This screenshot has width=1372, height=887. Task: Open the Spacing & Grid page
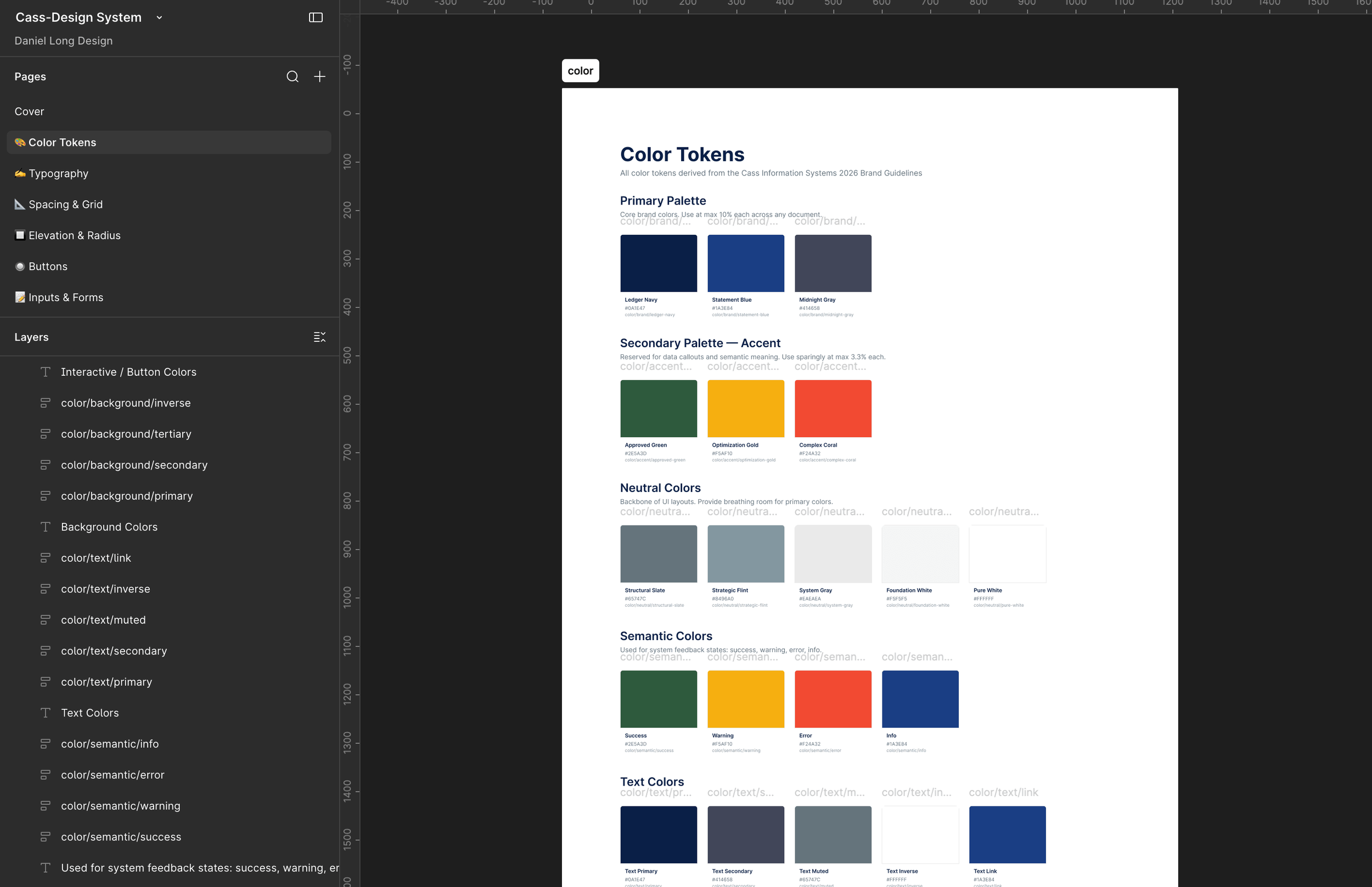coord(169,205)
